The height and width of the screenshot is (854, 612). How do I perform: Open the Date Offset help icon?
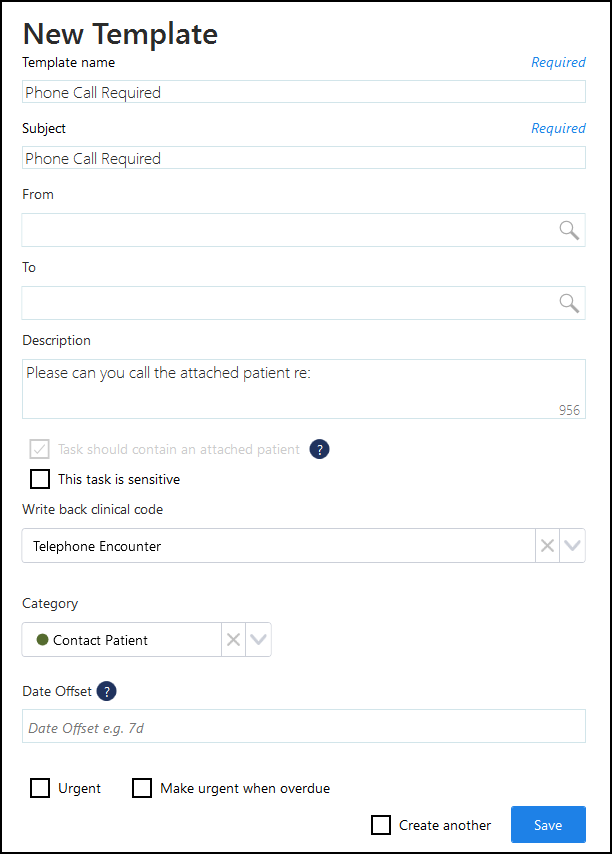pos(107,691)
